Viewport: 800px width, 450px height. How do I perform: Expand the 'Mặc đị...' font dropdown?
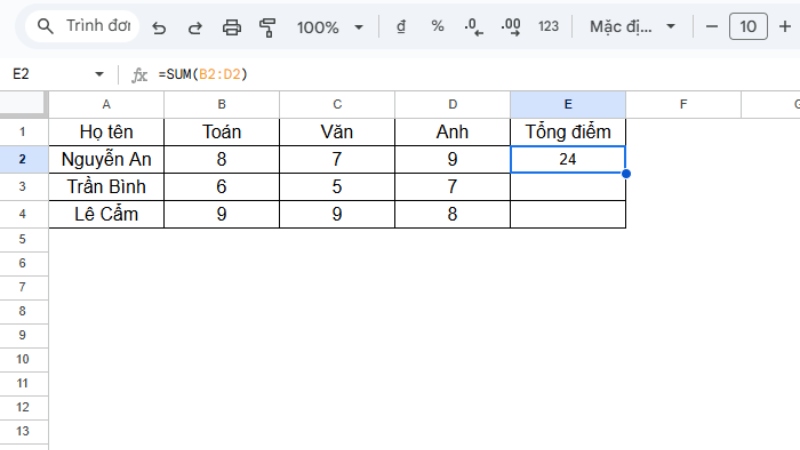(x=632, y=26)
